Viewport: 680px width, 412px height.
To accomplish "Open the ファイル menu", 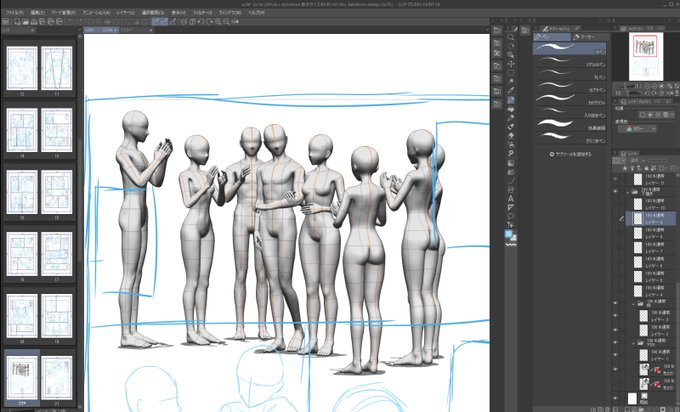I will pos(14,13).
